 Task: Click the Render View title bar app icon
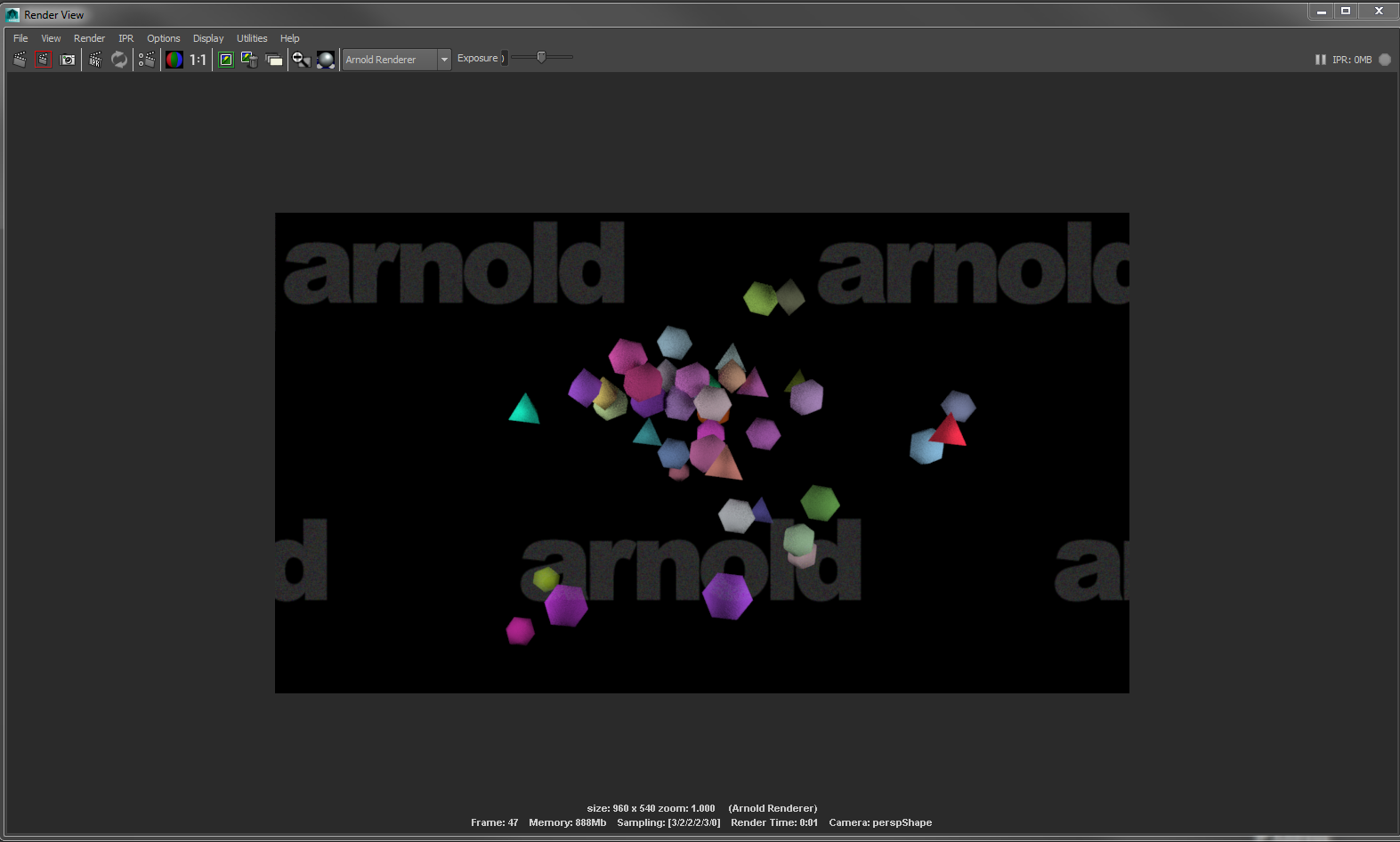tap(12, 14)
